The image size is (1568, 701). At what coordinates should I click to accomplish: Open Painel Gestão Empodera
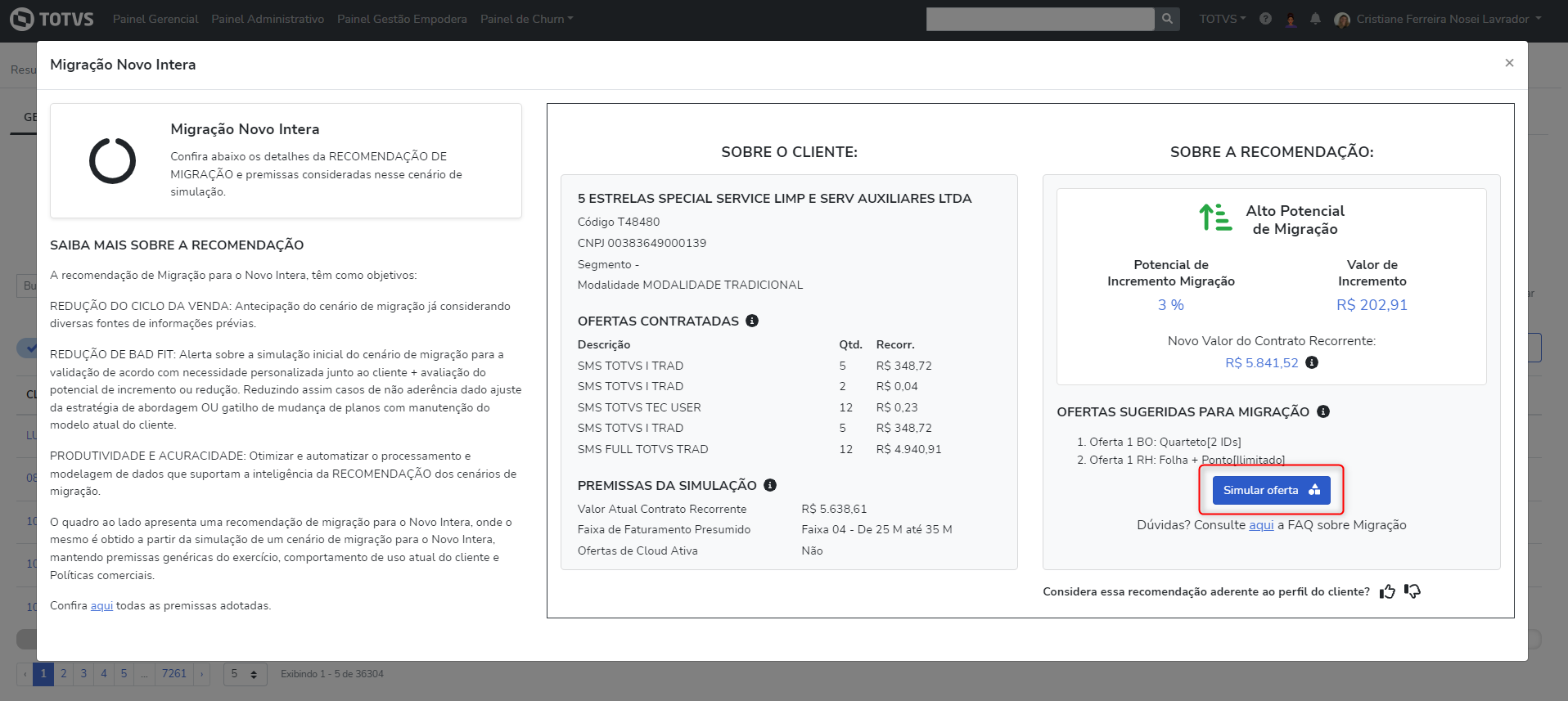402,19
